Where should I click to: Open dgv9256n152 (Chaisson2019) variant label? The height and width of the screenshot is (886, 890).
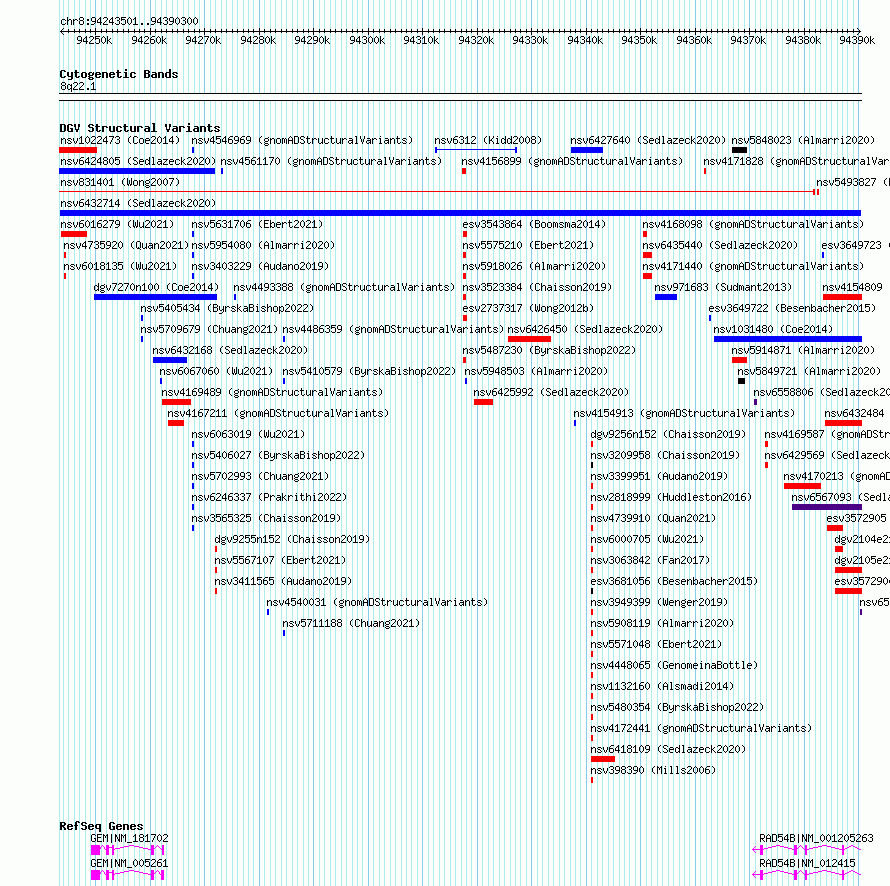668,434
